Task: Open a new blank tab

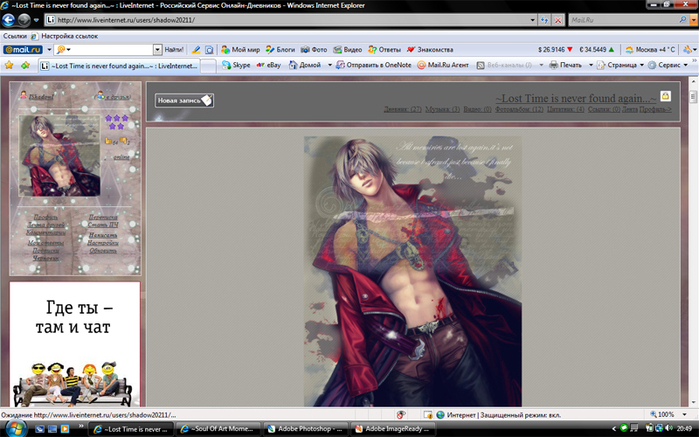Action: (208, 66)
